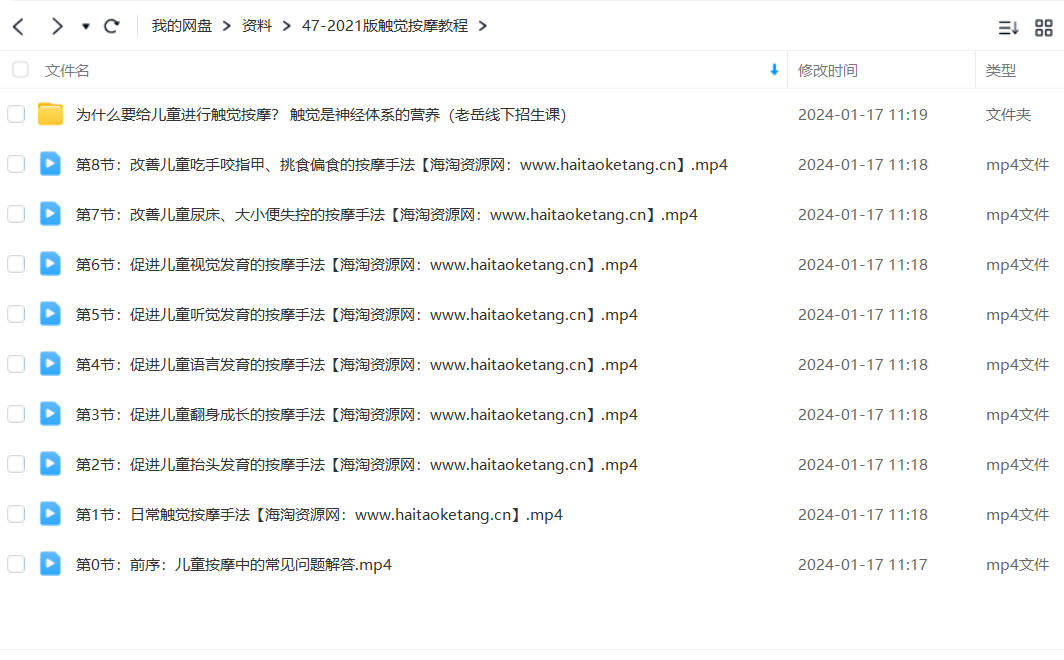
Task: Refresh the current folder listing
Action: click(x=111, y=26)
